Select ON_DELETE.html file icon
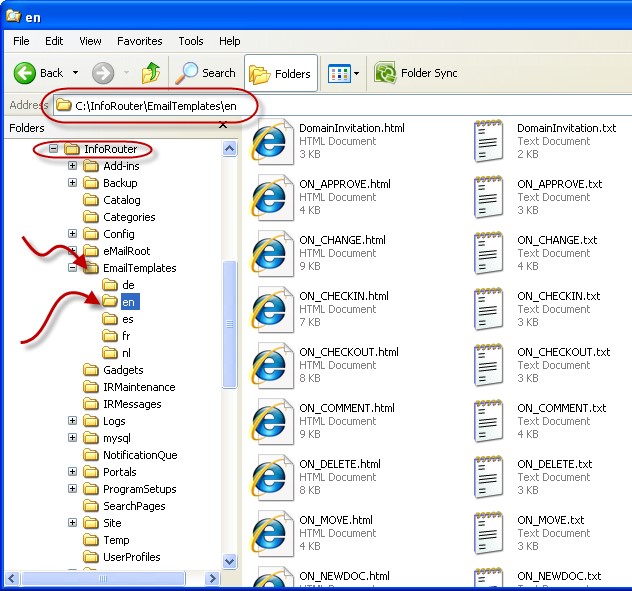The image size is (632, 591). (x=271, y=477)
